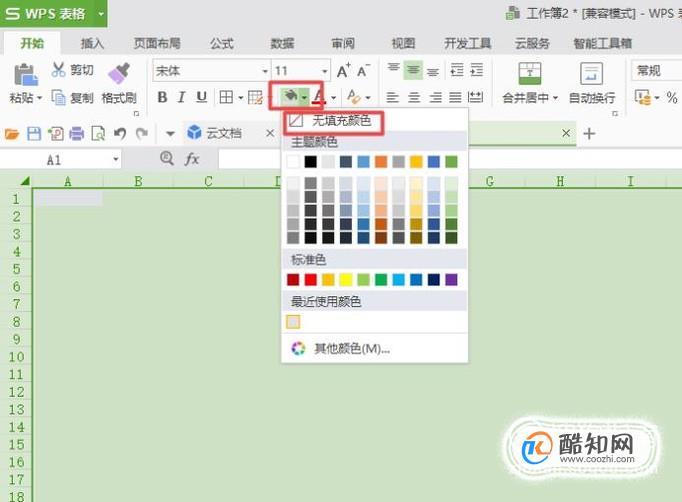The image size is (682, 502).
Task: Toggle Italic formatting
Action: [x=182, y=97]
